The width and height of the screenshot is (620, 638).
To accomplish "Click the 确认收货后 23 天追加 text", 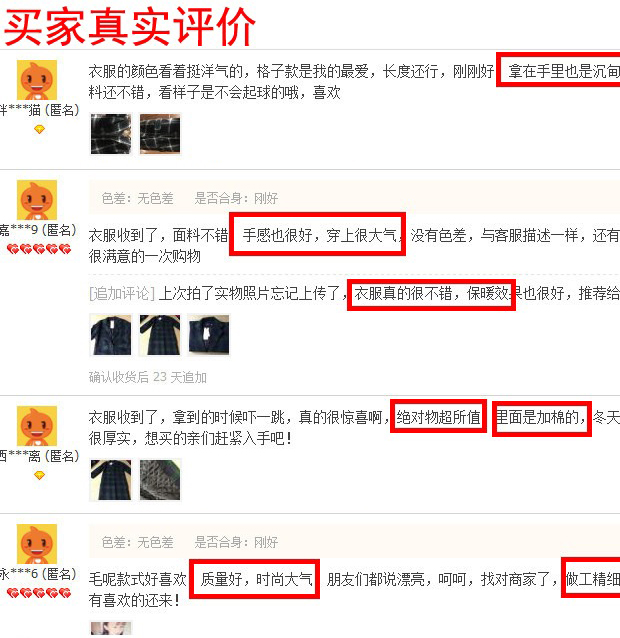I will coord(148,377).
